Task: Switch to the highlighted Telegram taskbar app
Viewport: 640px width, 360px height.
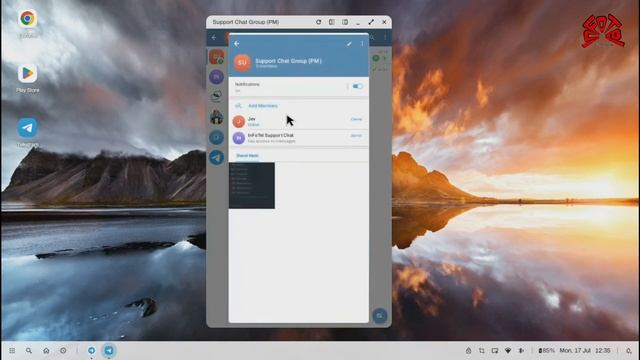Action: pyautogui.click(x=109, y=351)
